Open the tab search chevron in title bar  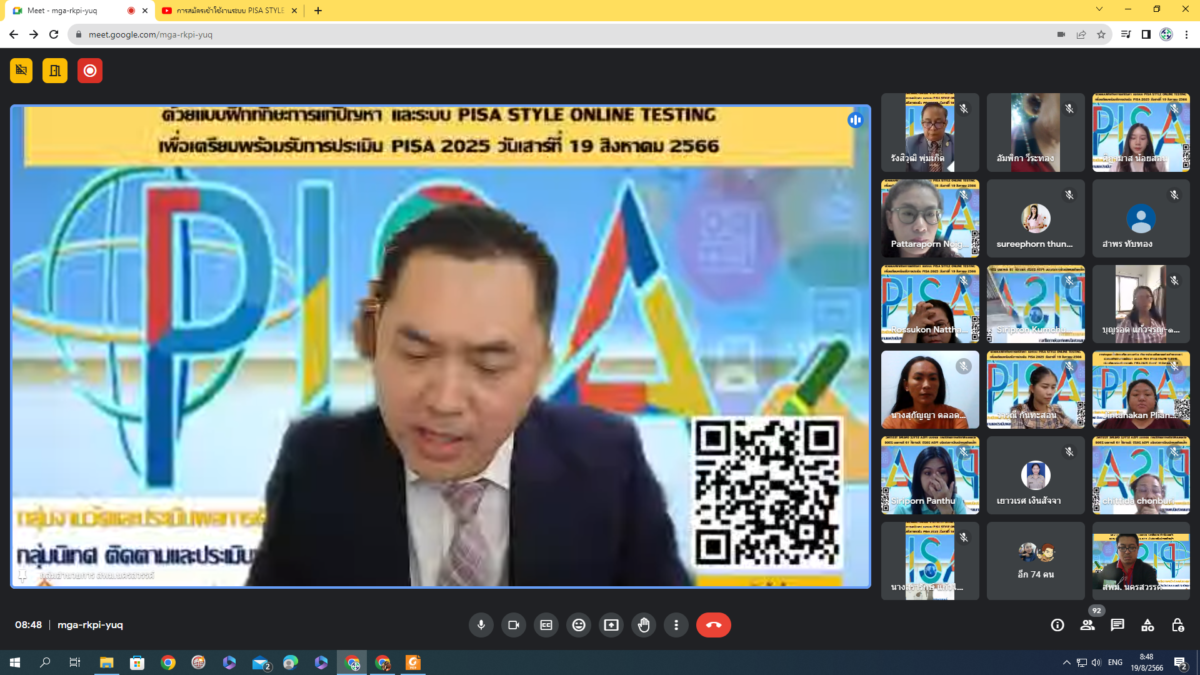tap(1099, 9)
